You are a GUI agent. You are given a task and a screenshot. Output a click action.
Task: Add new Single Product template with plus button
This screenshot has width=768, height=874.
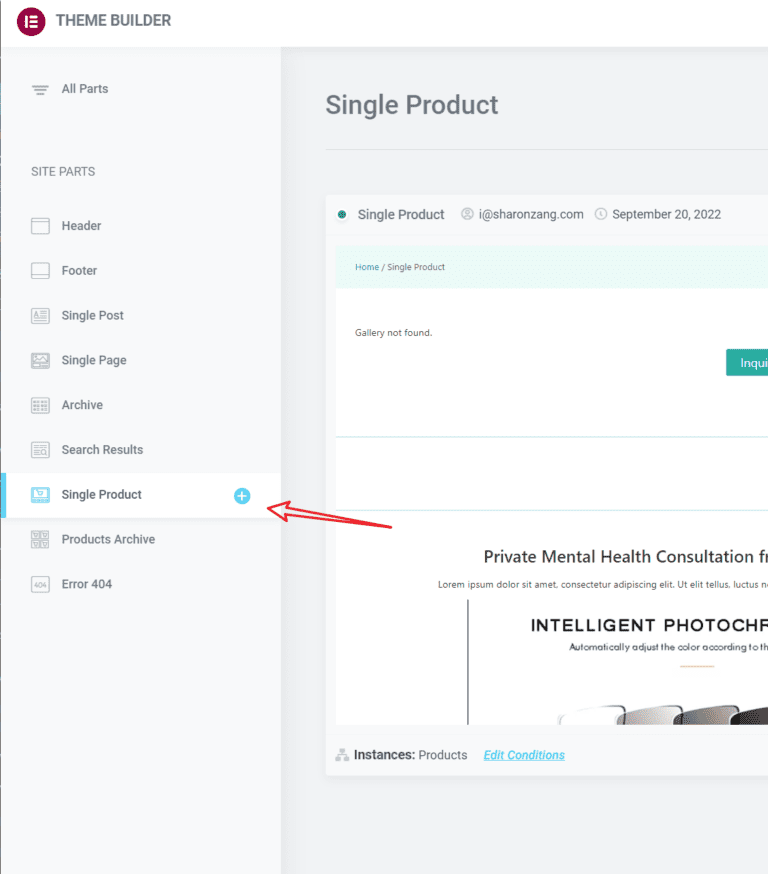(242, 495)
